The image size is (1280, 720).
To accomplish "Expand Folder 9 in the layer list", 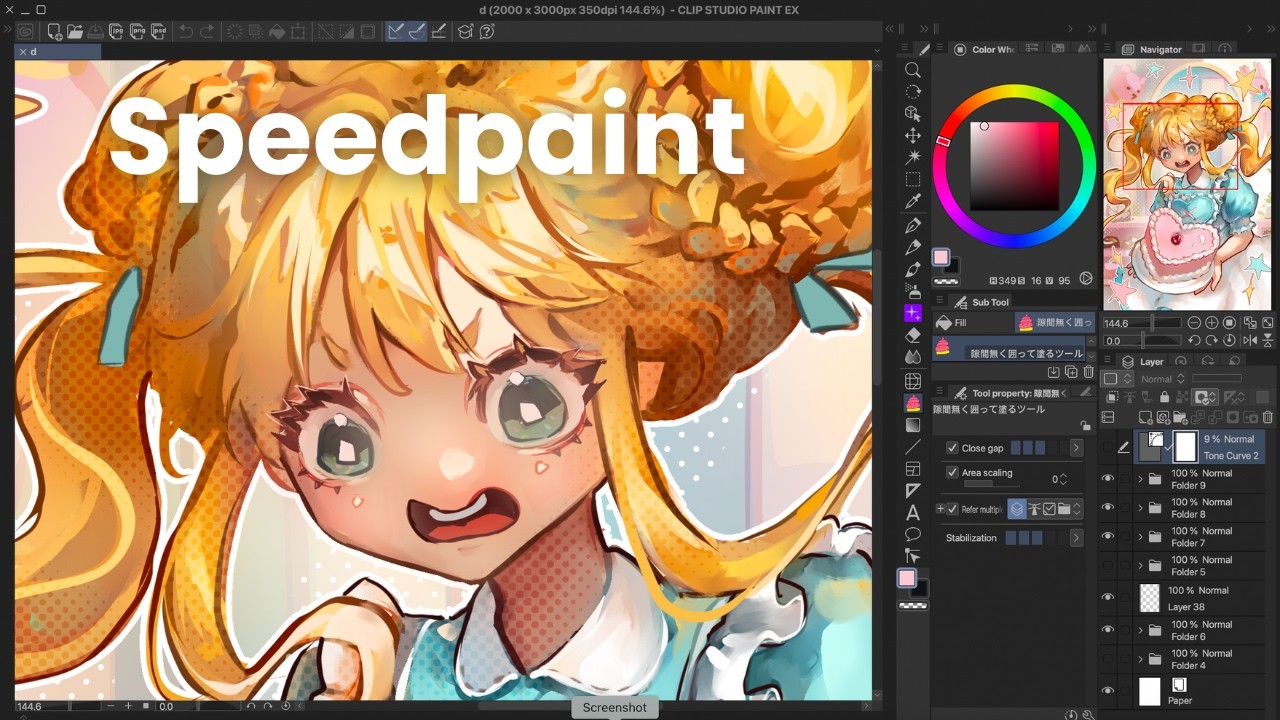I will pos(1140,479).
